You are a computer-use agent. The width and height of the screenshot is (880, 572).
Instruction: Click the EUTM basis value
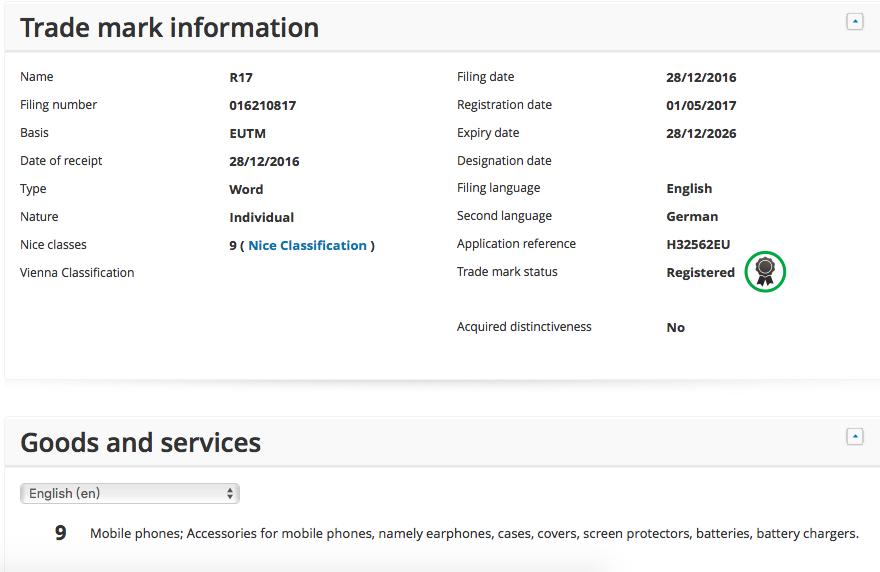[248, 133]
